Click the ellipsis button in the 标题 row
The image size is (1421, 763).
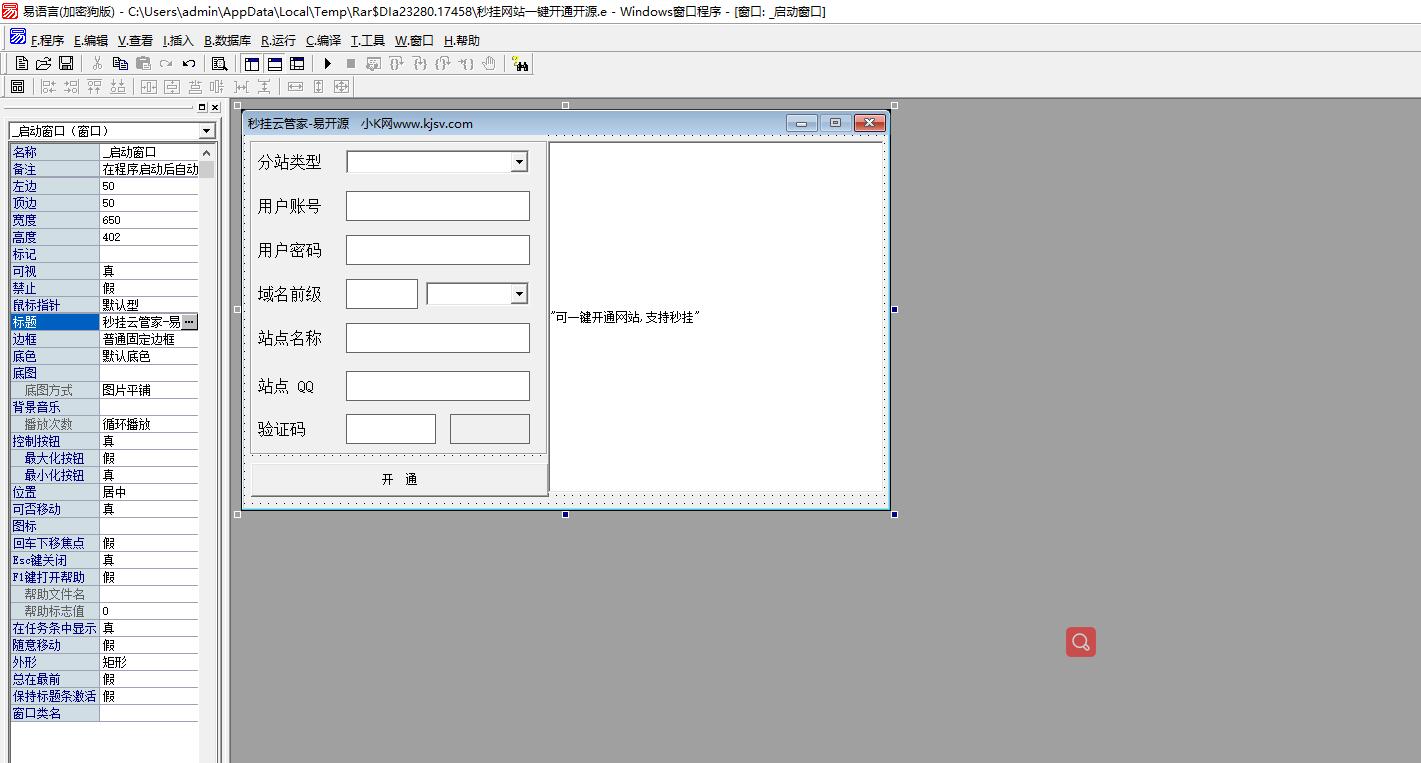click(189, 322)
